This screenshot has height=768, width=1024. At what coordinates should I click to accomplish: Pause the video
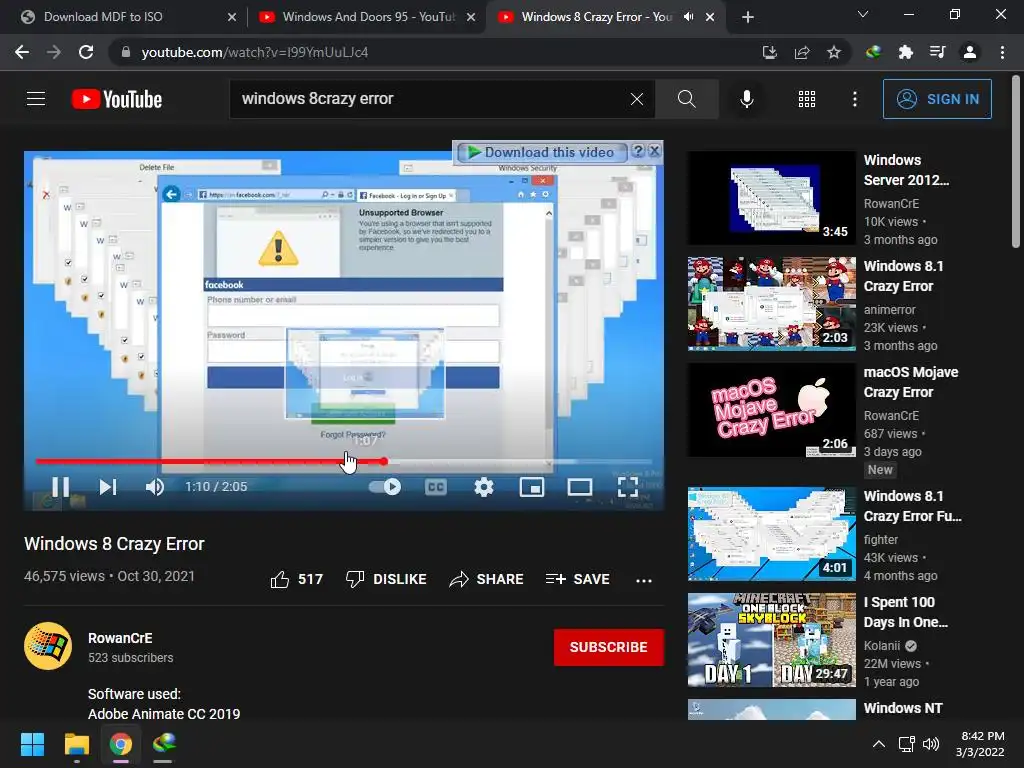click(61, 487)
